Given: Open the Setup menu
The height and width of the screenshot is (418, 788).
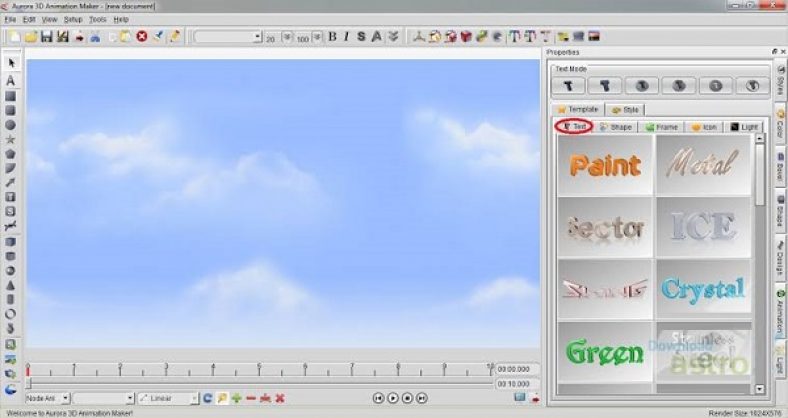Looking at the screenshot, I should (x=73, y=19).
